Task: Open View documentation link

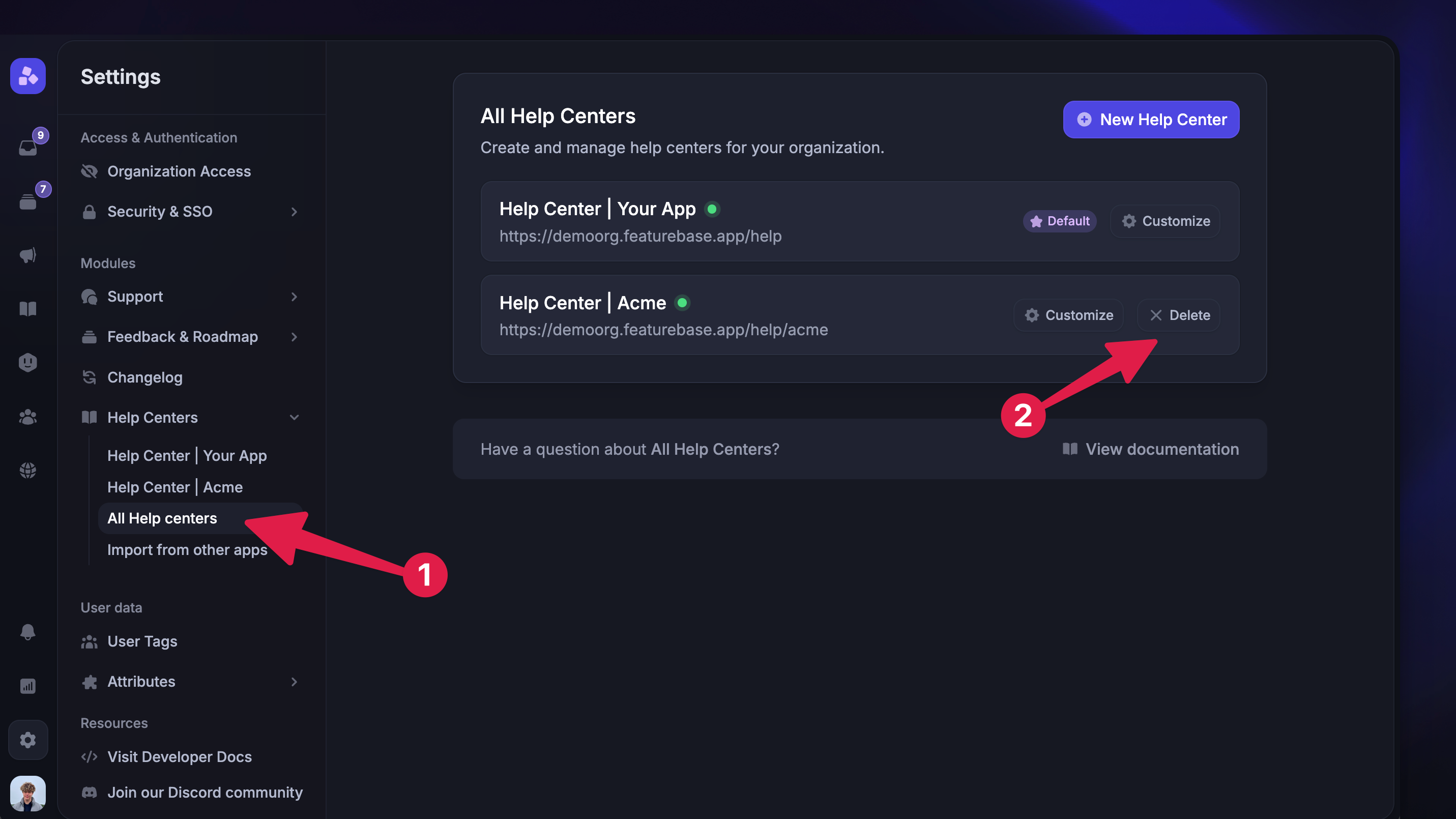Action: pyautogui.click(x=1151, y=449)
